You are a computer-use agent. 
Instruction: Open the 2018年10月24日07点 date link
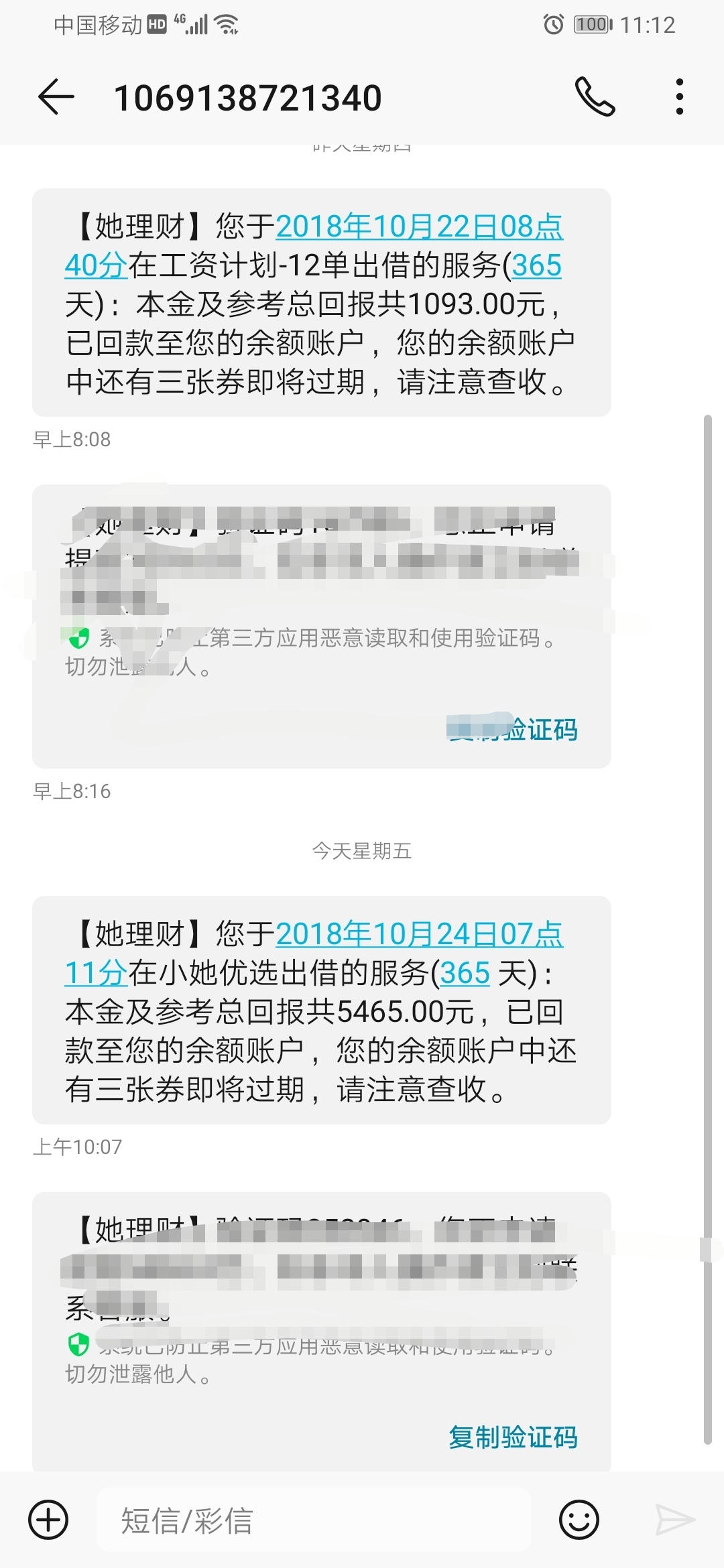pyautogui.click(x=419, y=933)
